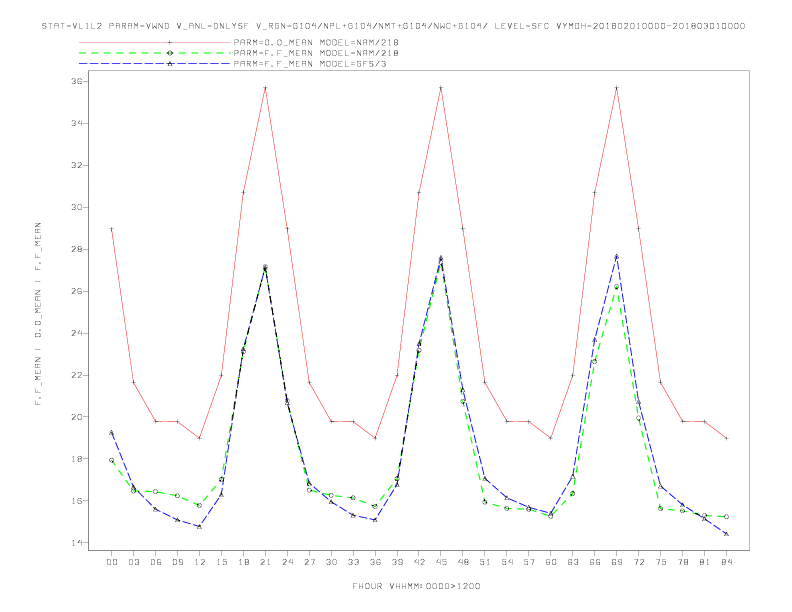The width and height of the screenshot is (792, 612).
Task: Select legend entry PARM=F.F_MEAN MODEL=NAM/218
Action: [x=316, y=53]
